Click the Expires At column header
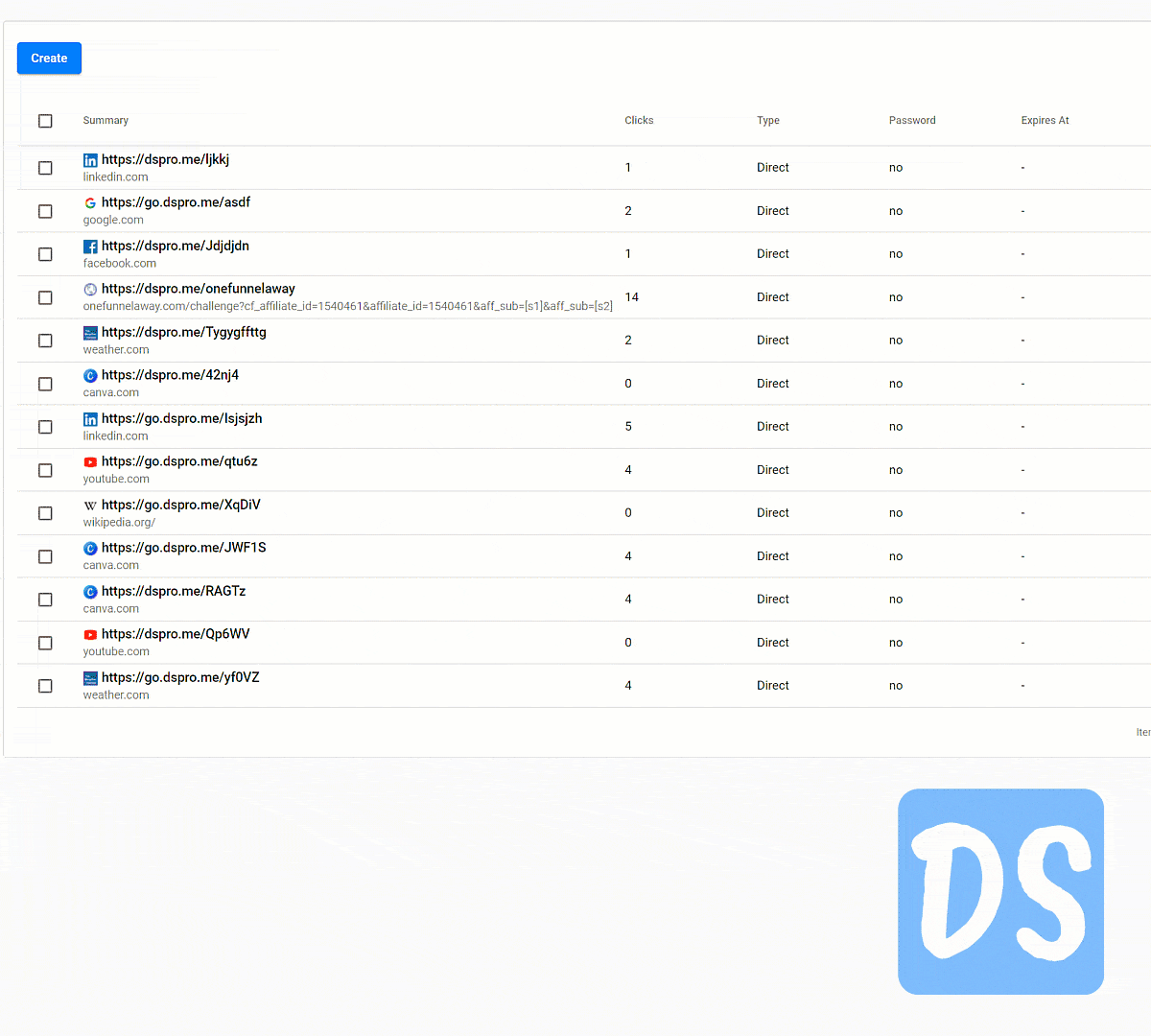The height and width of the screenshot is (1036, 1151). [x=1045, y=121]
